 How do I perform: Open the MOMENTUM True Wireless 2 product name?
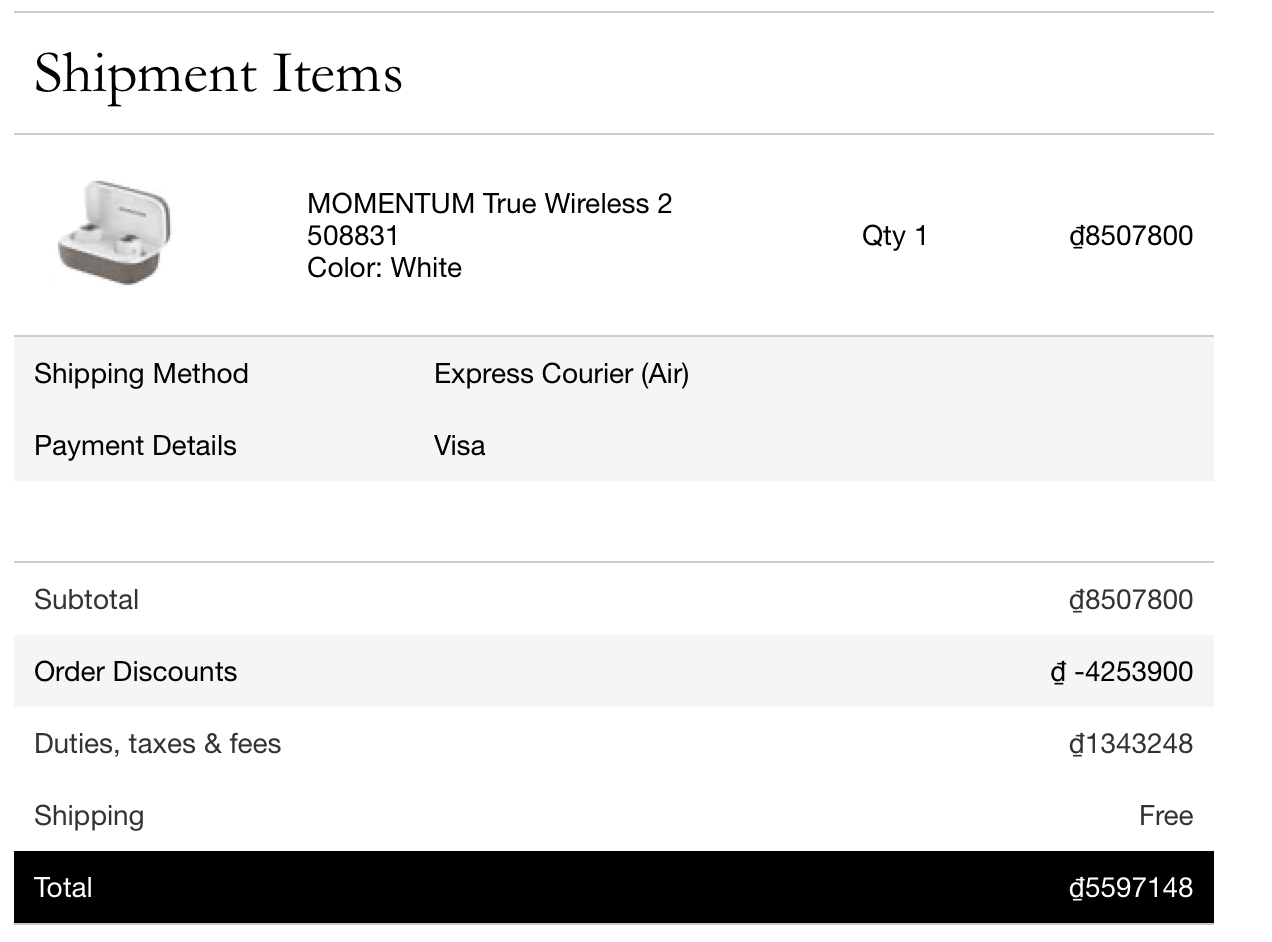pyautogui.click(x=489, y=204)
